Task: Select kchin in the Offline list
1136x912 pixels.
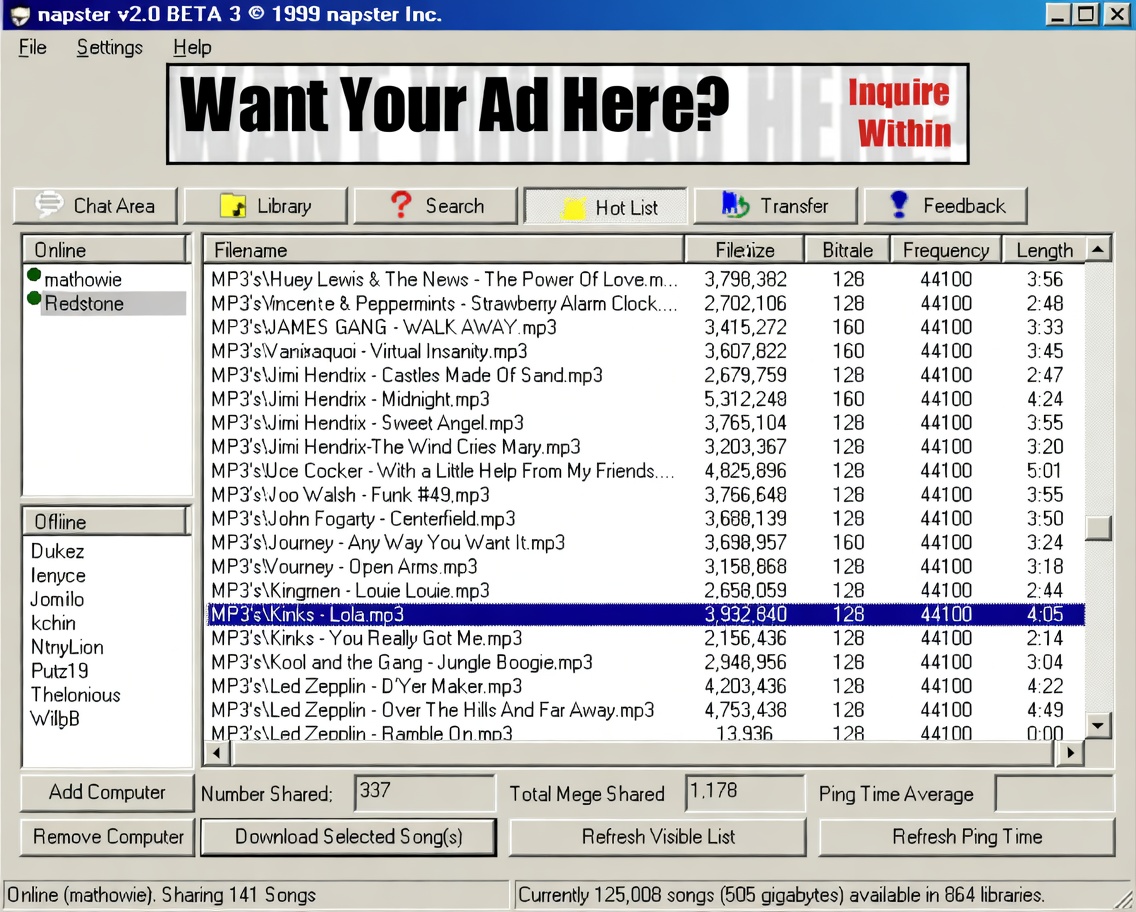Action: 53,623
